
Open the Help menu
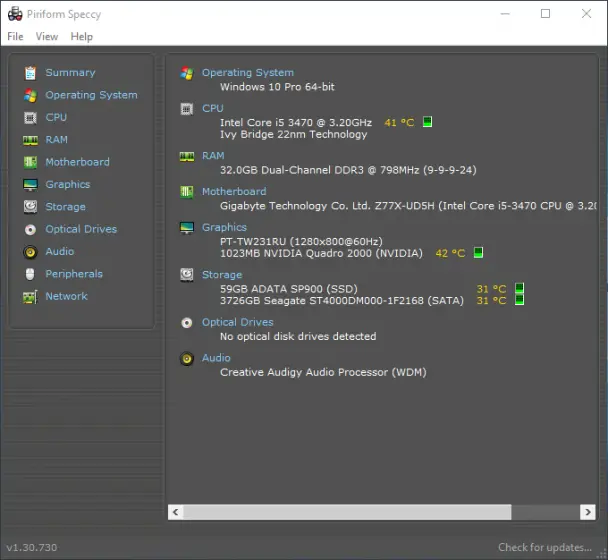(82, 36)
